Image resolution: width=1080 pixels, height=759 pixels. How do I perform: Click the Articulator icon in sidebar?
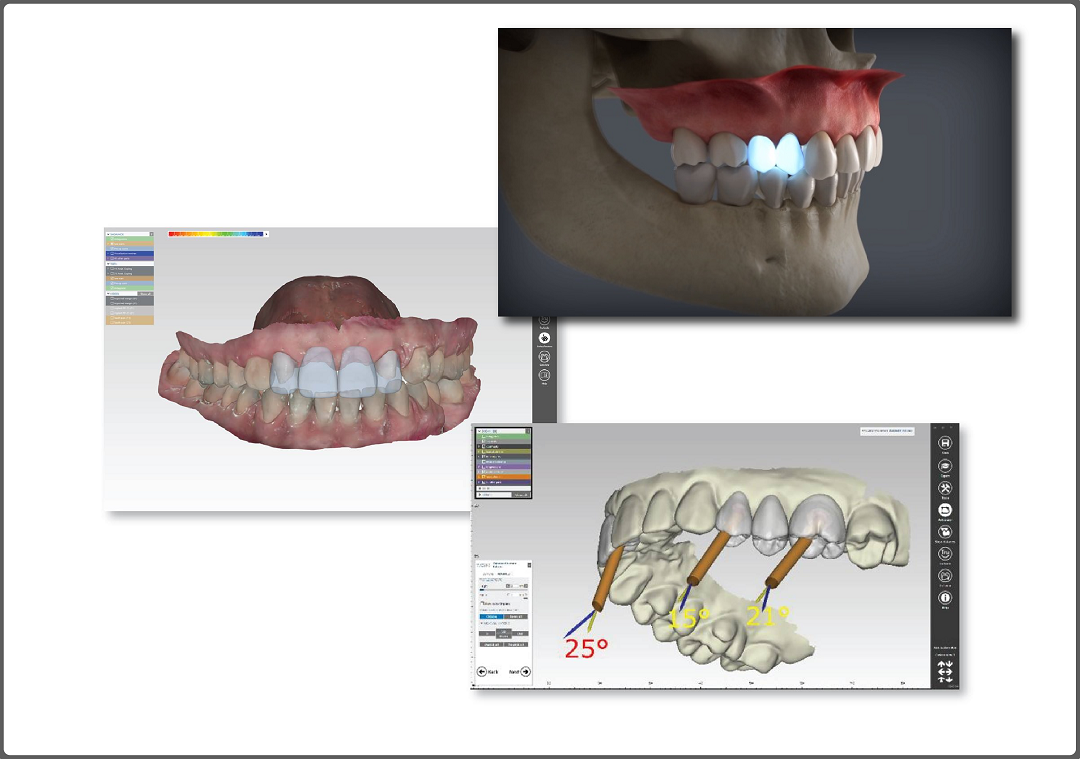(x=944, y=511)
